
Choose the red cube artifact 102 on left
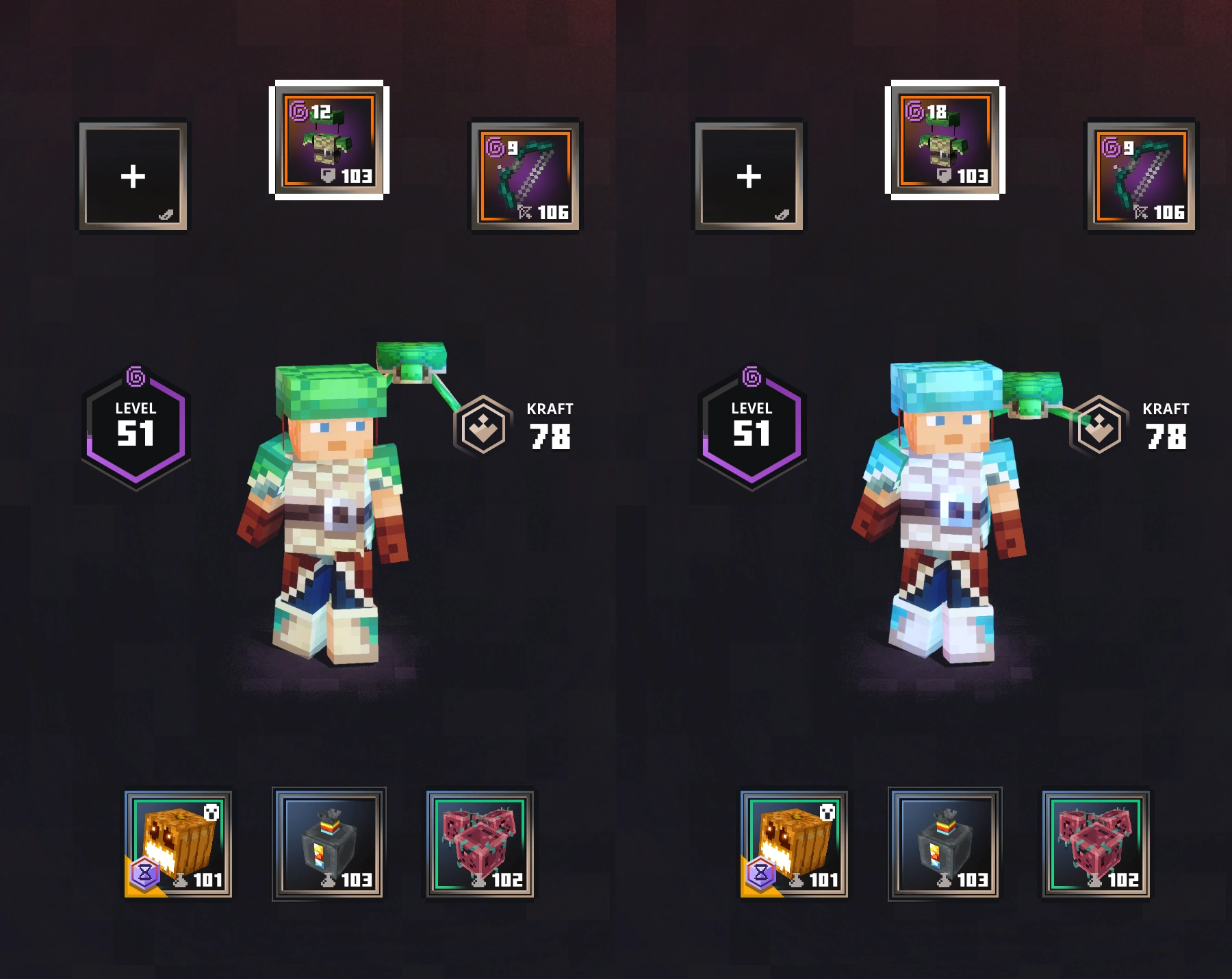tap(480, 844)
